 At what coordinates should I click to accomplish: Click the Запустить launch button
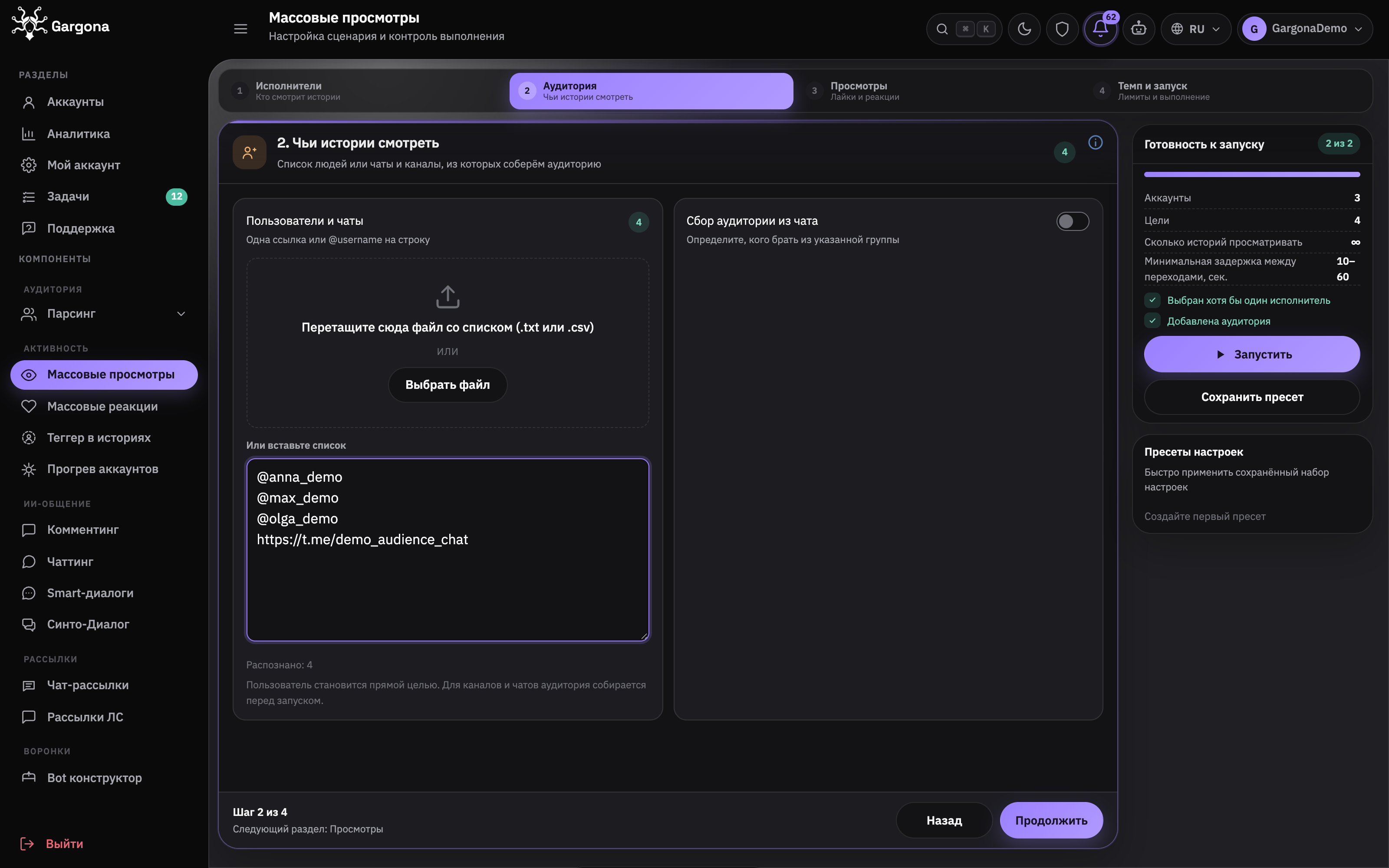pyautogui.click(x=1252, y=354)
